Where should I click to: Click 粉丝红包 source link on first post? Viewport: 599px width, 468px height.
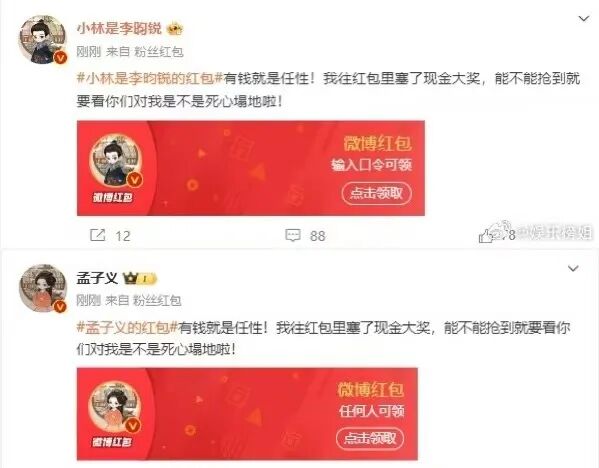coord(159,52)
